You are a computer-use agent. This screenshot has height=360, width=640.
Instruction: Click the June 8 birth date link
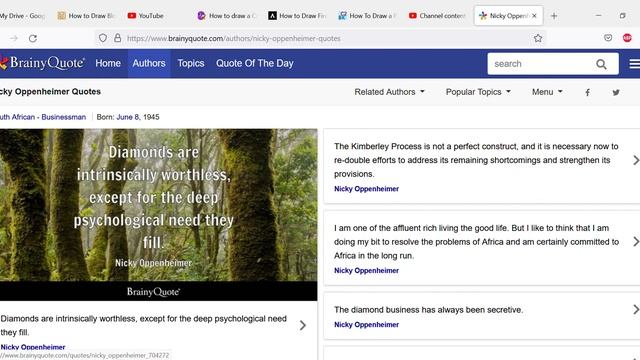(128, 117)
